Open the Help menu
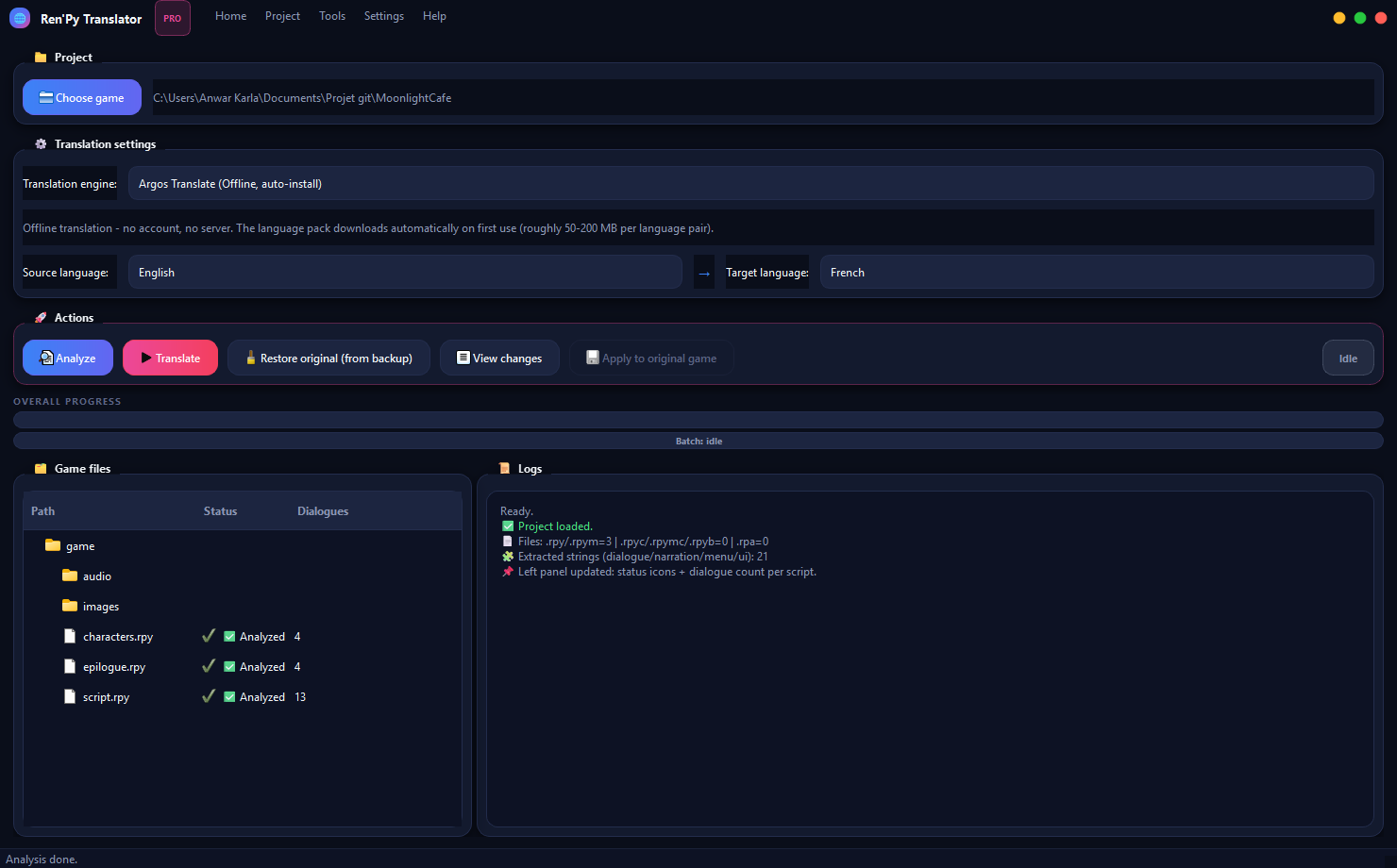Screen dimensions: 1397x868 point(434,16)
